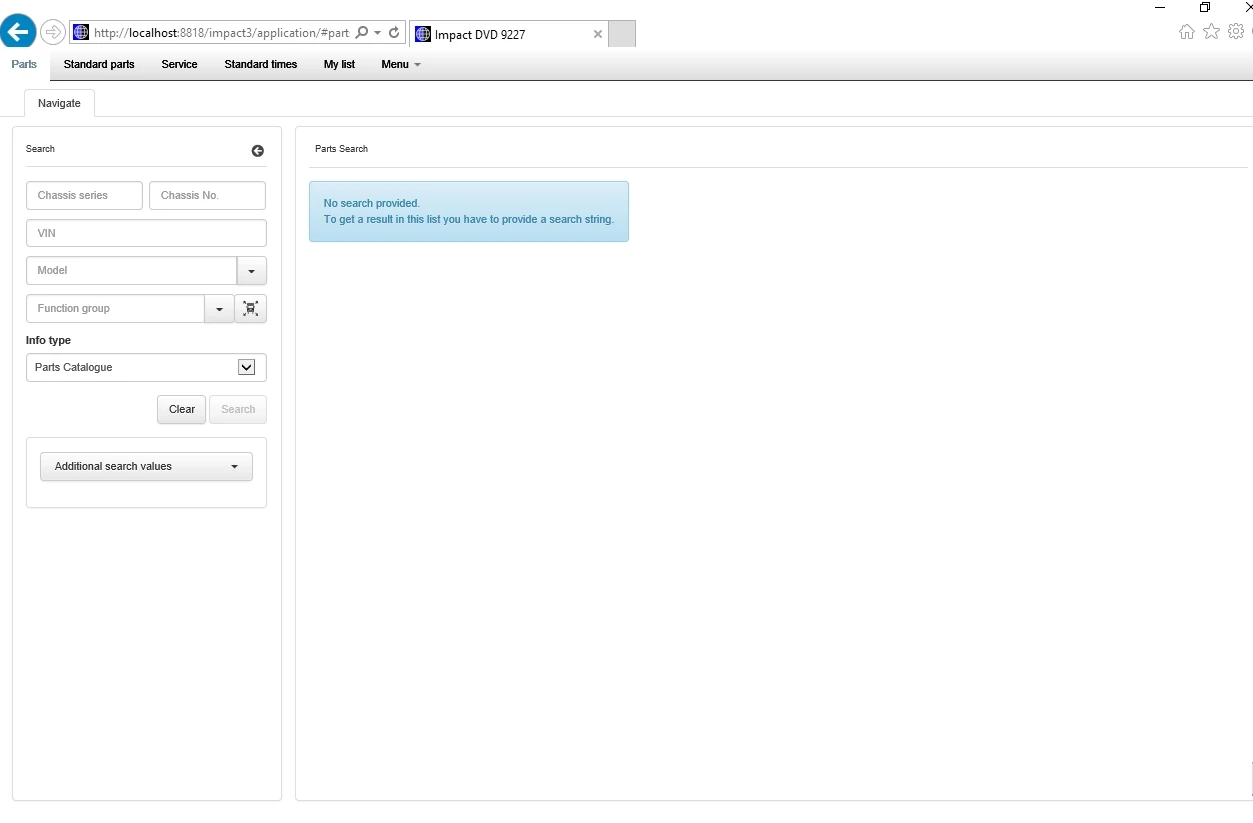Open browser Home icon
1253x823 pixels.
point(1187,32)
